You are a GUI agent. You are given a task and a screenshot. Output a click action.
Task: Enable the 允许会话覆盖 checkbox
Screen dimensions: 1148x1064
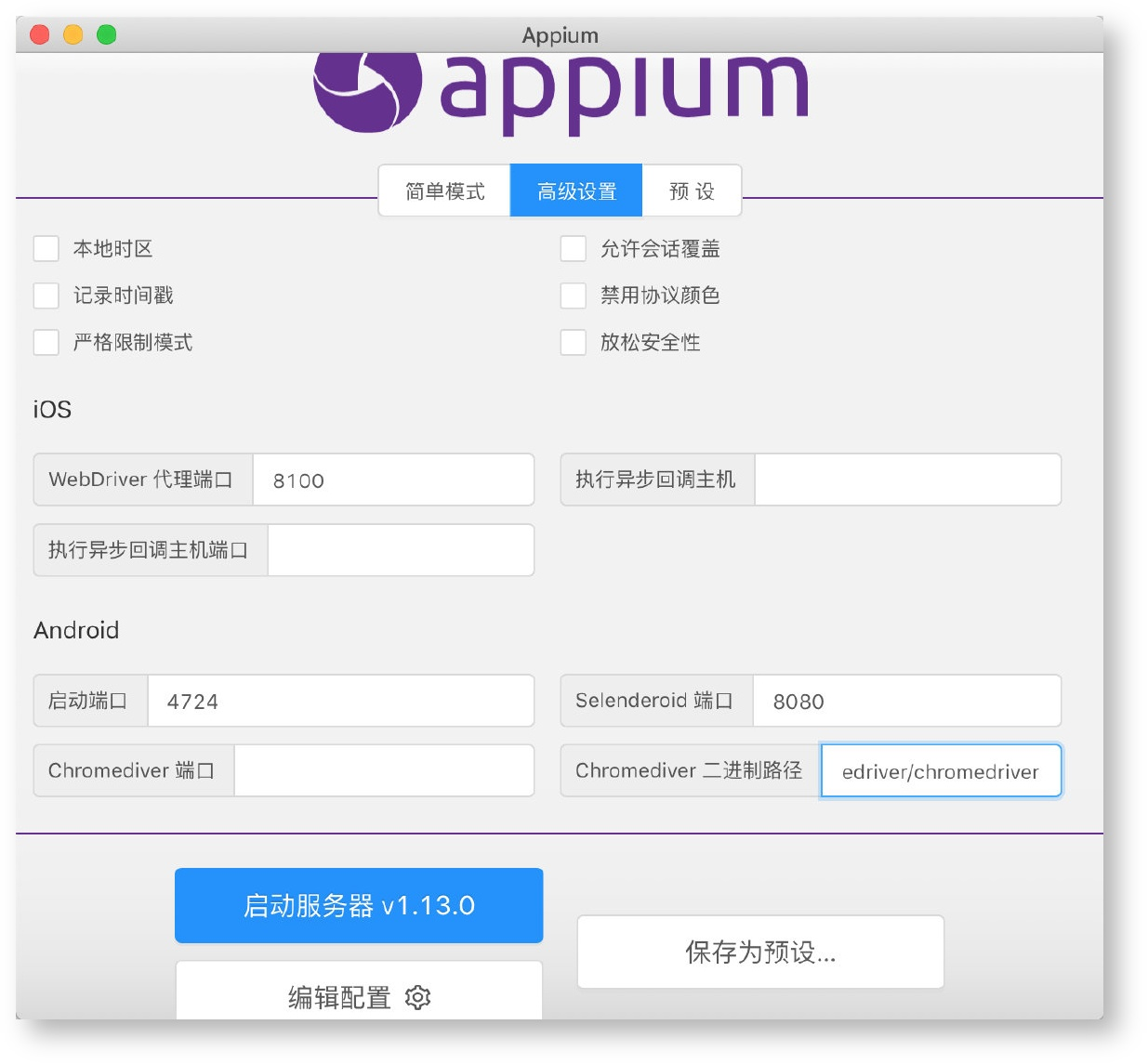(x=574, y=249)
